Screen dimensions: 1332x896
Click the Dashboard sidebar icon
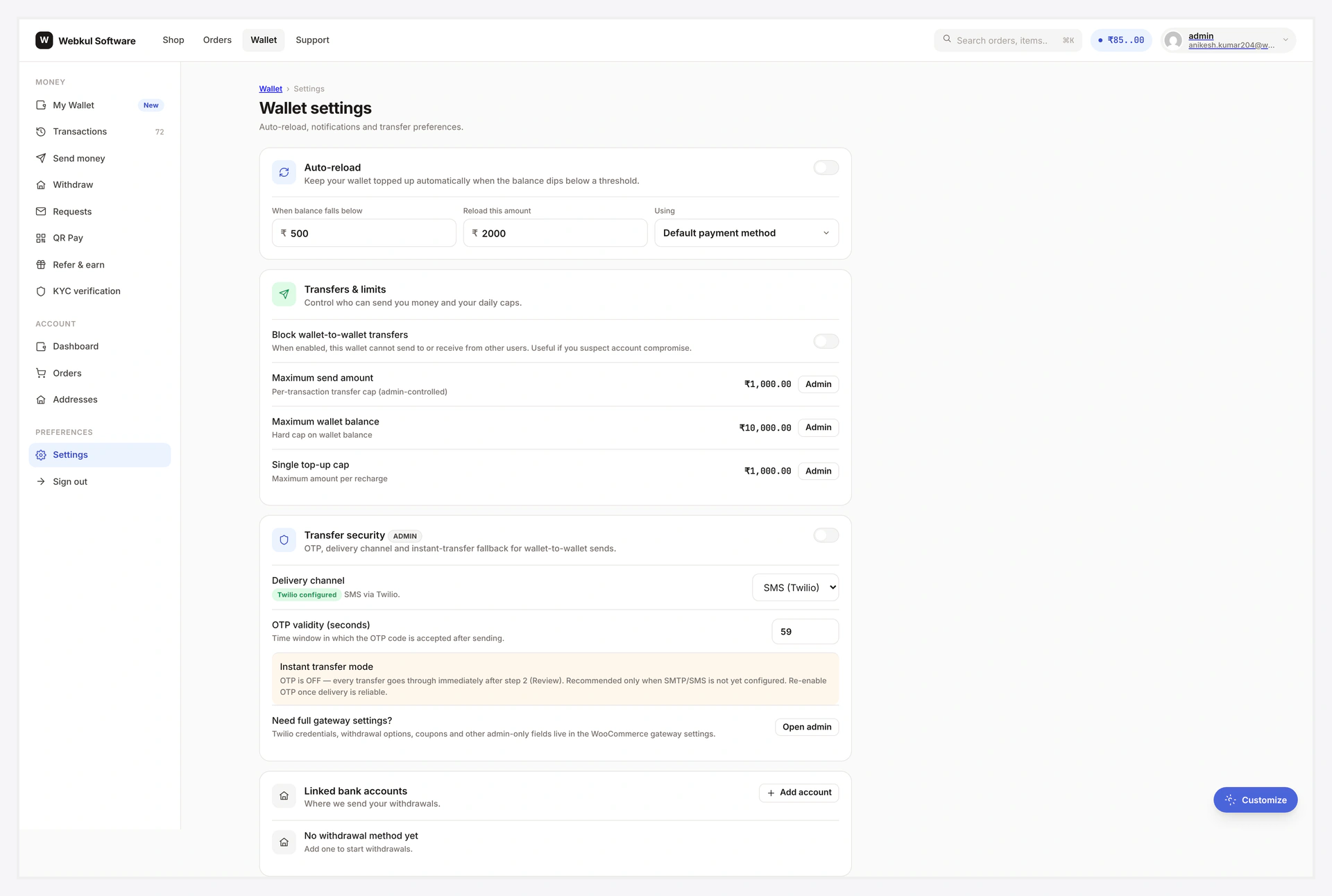41,347
